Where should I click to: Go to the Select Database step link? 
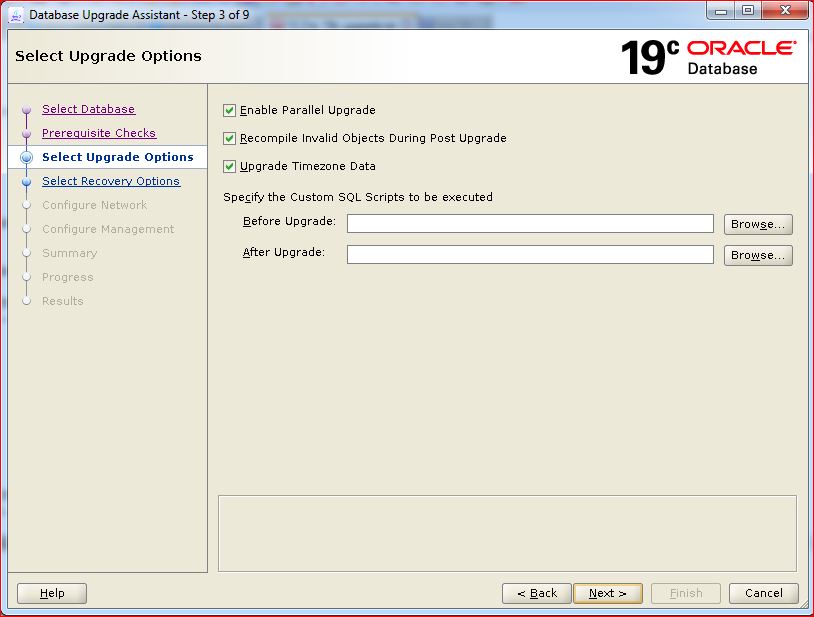tap(88, 109)
